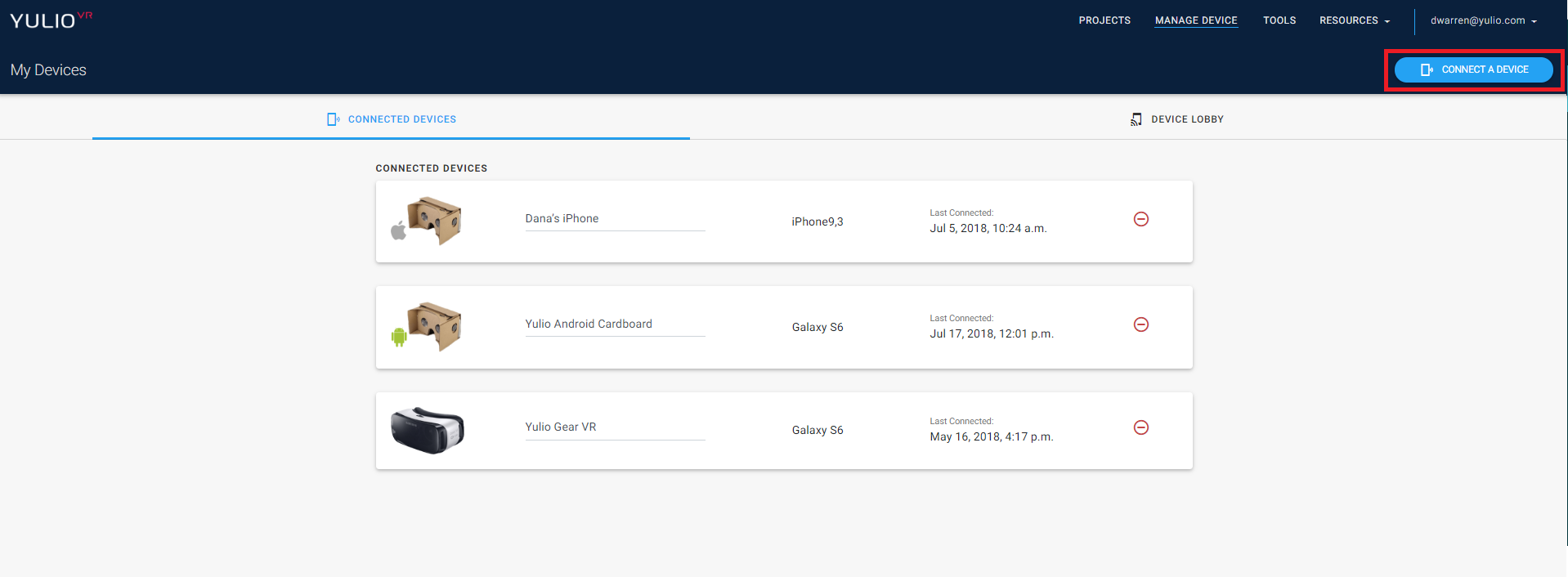The image size is (1568, 577).
Task: Switch to the Device Lobby tab
Action: tap(1177, 119)
